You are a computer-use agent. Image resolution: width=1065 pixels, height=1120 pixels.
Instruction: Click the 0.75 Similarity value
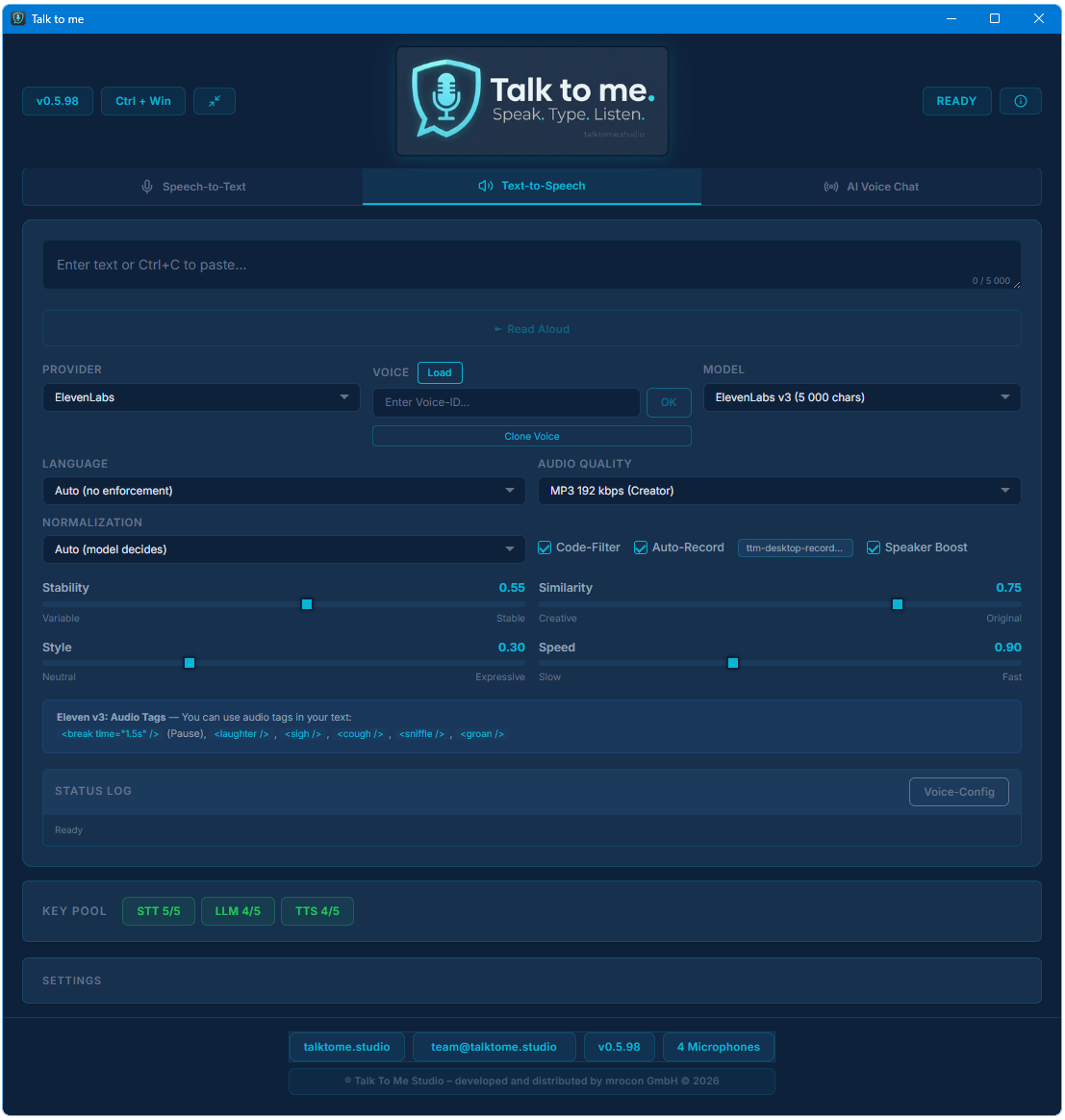[1008, 587]
